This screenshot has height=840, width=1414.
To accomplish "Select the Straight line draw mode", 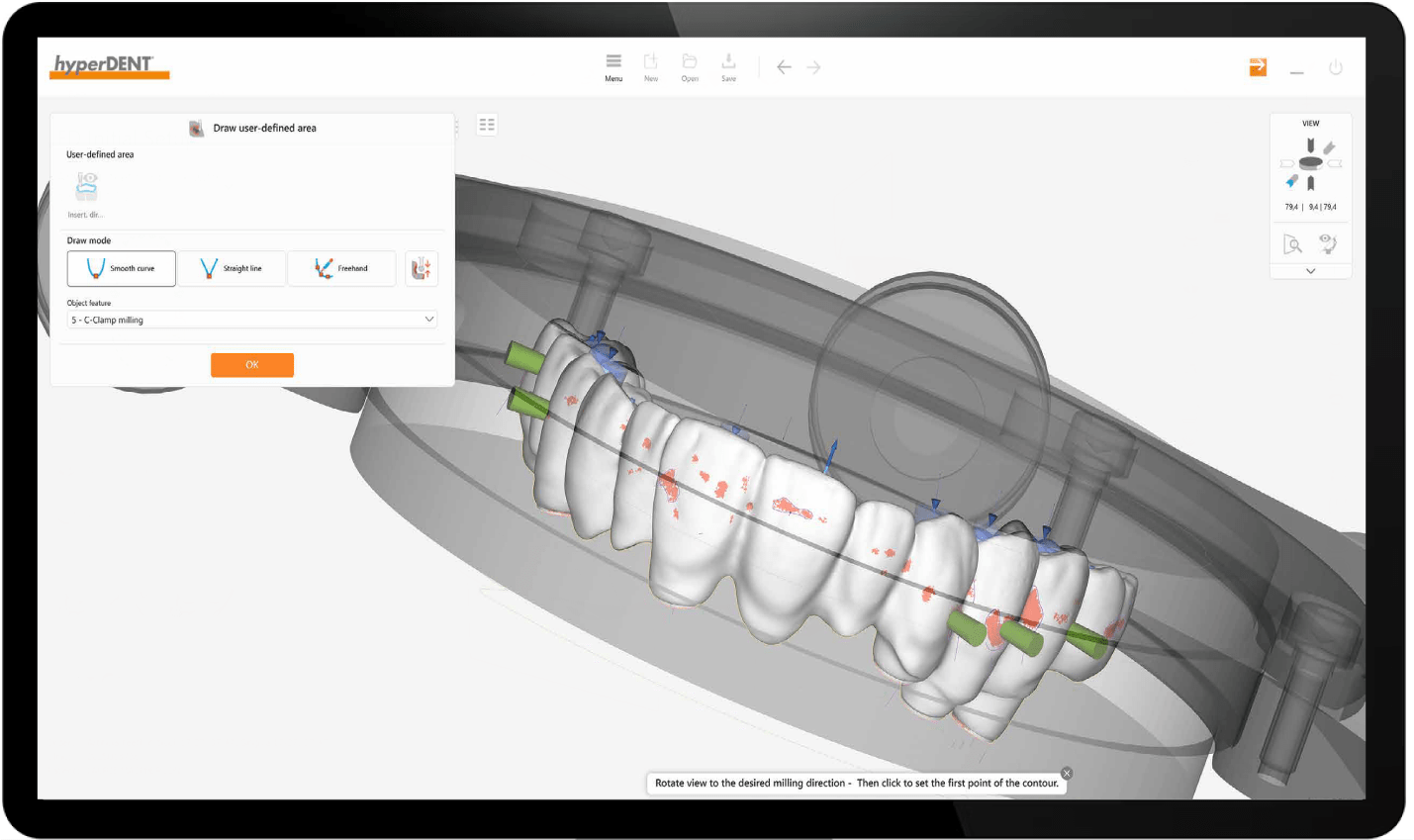I will tap(232, 268).
